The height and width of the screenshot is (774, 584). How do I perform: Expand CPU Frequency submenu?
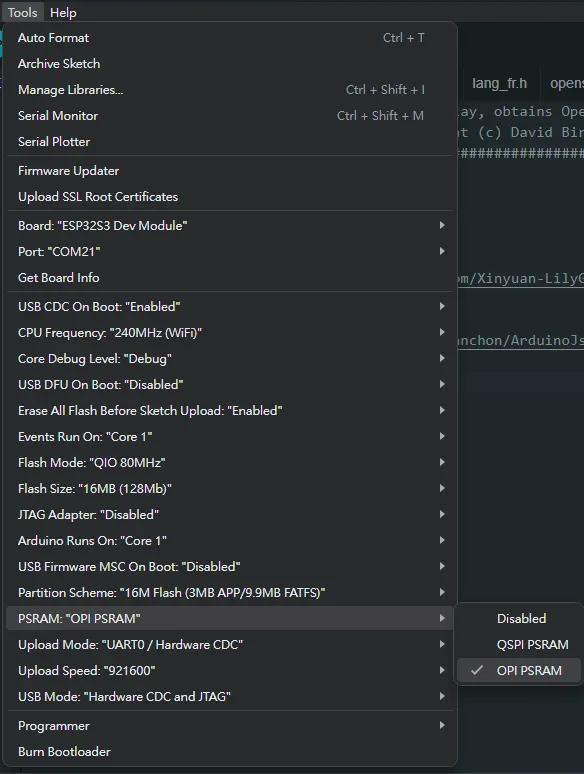[x=230, y=333]
